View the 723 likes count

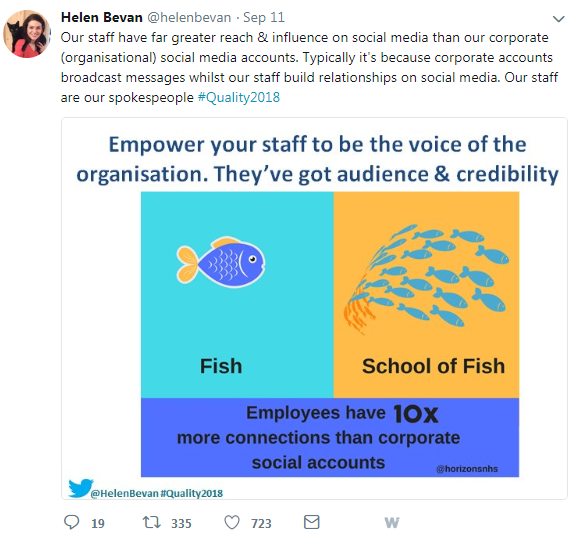click(x=261, y=523)
